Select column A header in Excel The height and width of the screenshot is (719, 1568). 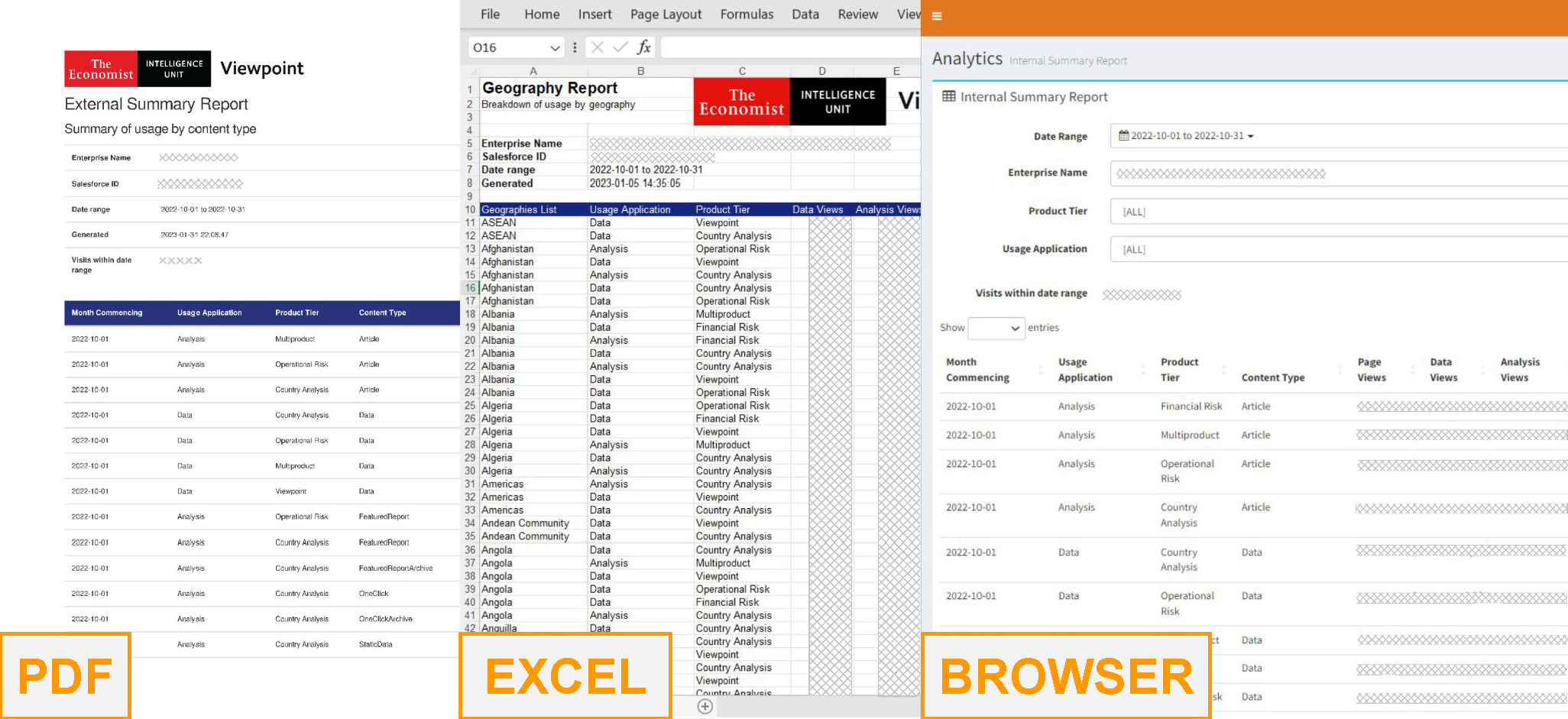533,71
